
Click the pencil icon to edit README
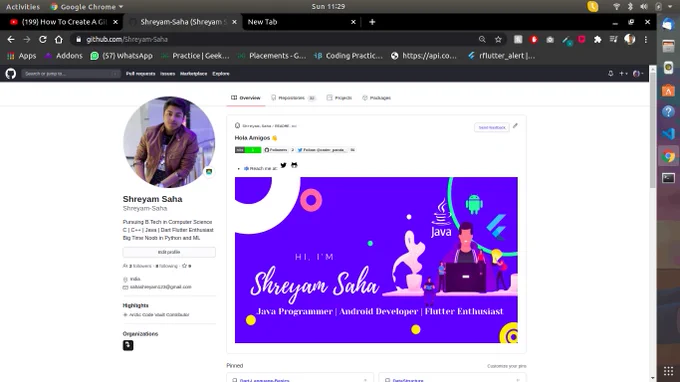tap(515, 126)
